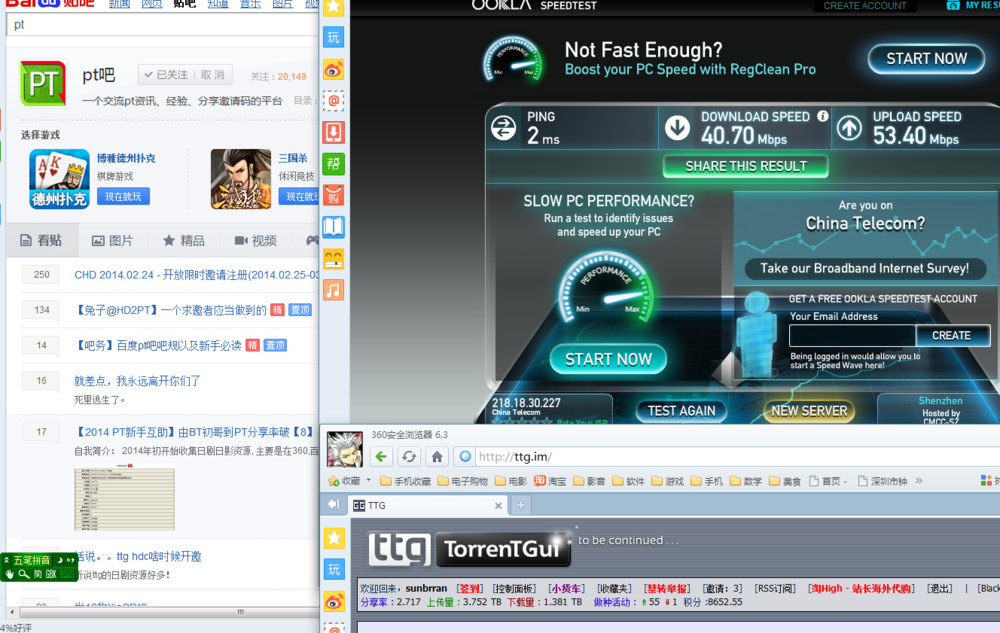The height and width of the screenshot is (633, 1000).
Task: Open the blue book reader sidebar icon
Action: [334, 227]
